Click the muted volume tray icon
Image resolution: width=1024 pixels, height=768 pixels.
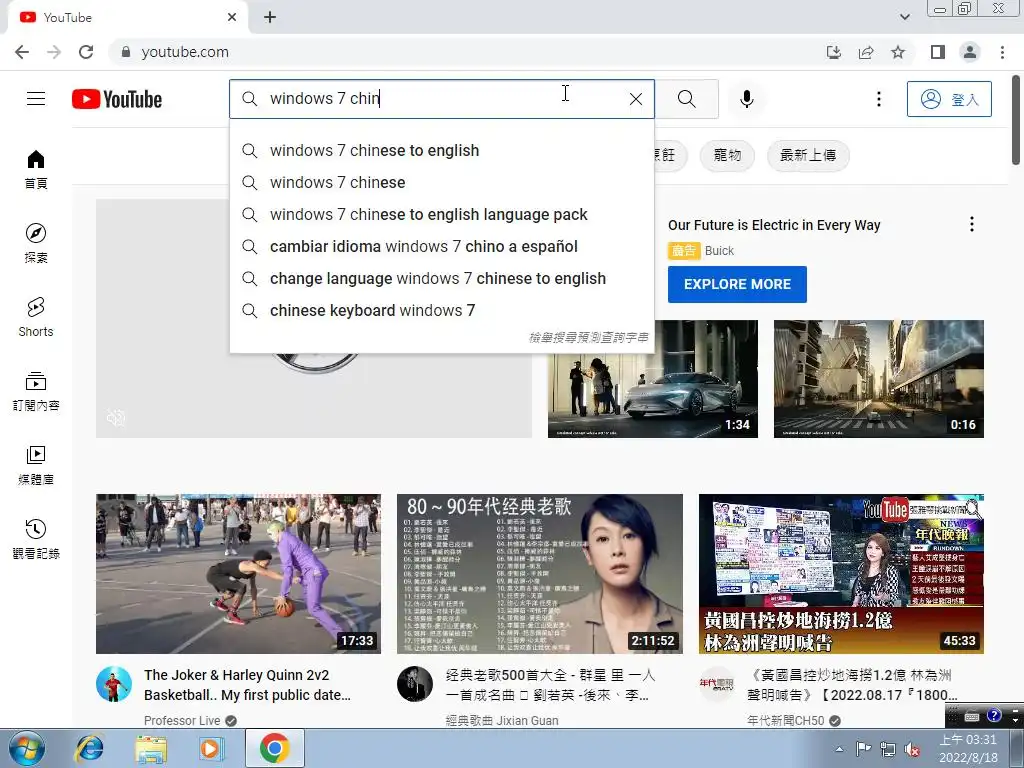(913, 749)
